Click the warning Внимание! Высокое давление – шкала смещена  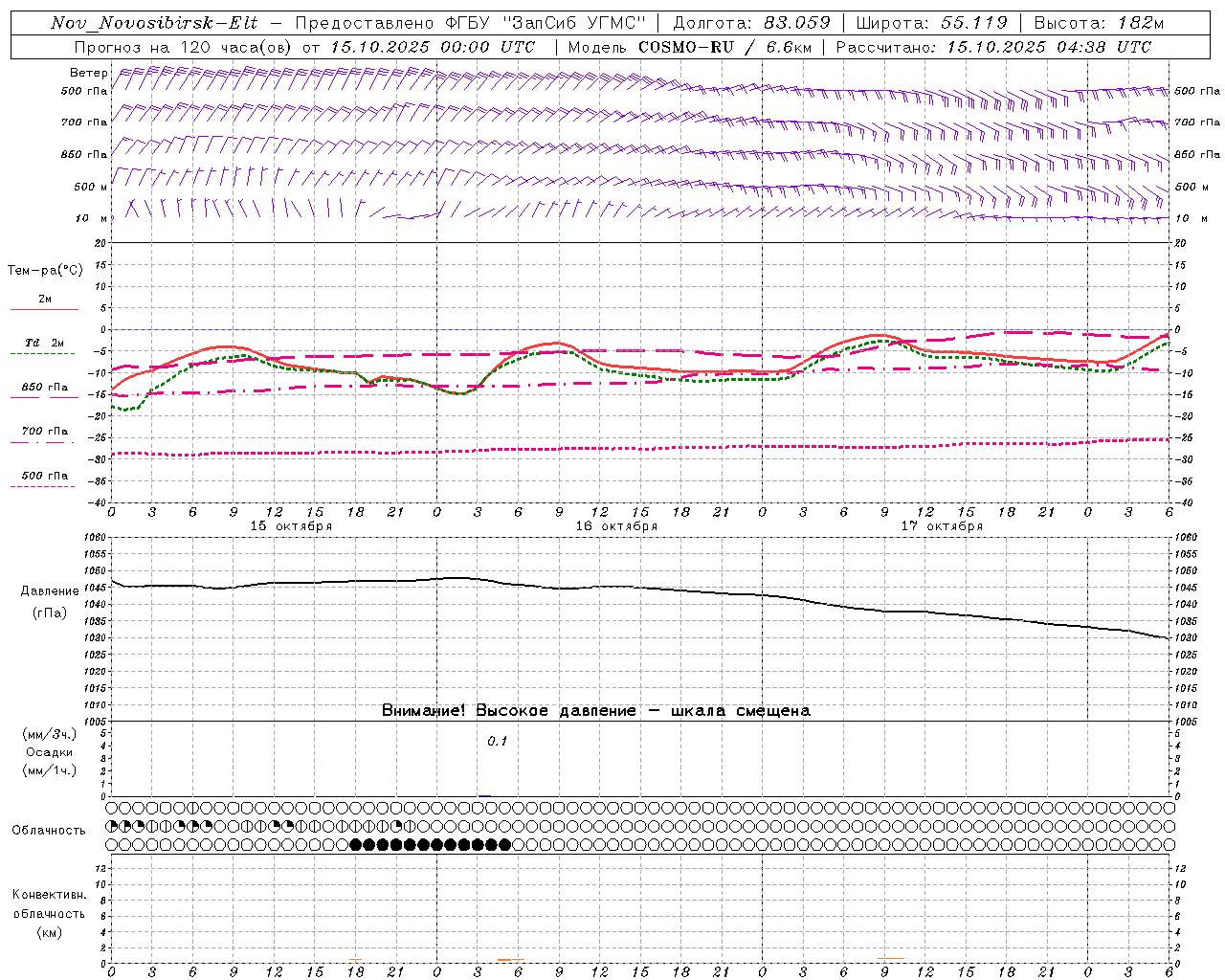click(596, 711)
